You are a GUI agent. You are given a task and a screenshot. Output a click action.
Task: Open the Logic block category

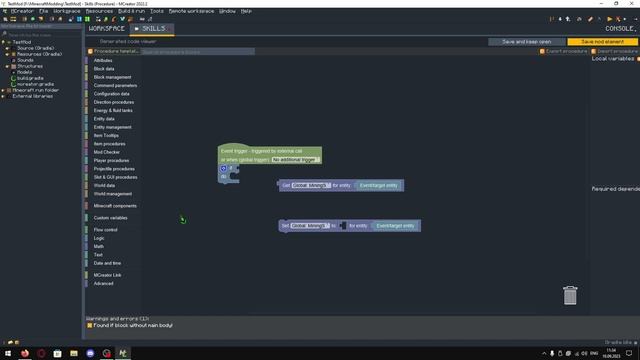coord(99,238)
